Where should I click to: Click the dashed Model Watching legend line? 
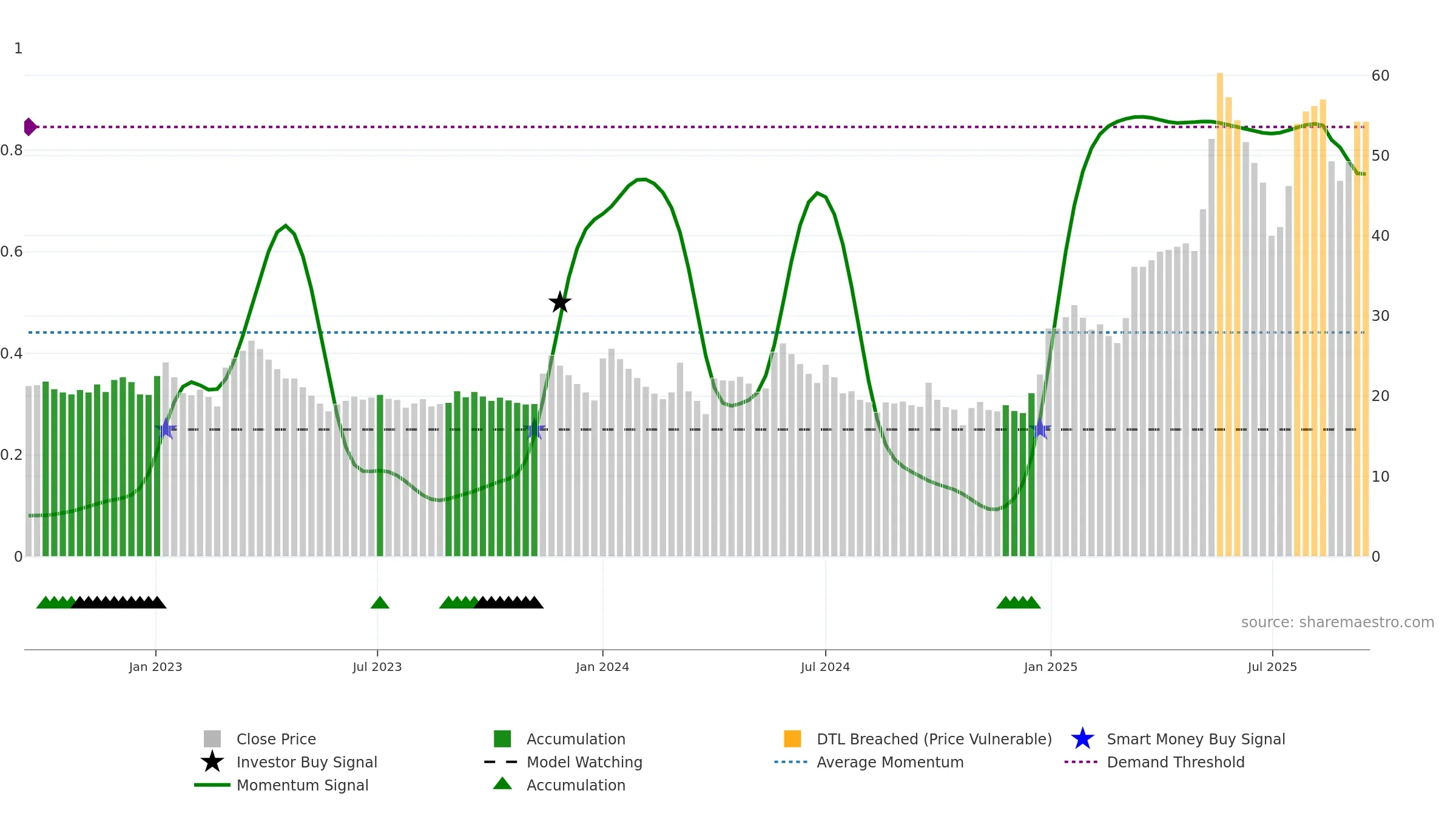click(501, 762)
